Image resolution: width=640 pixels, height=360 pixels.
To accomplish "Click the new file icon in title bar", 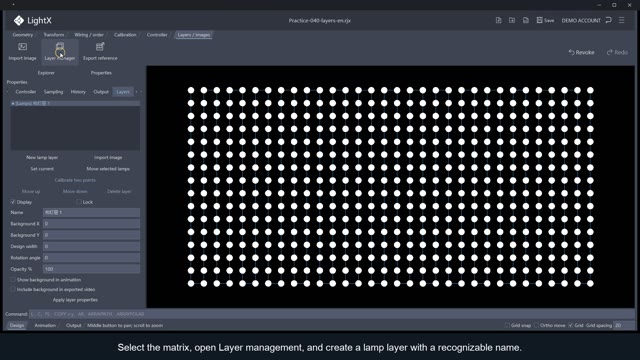I will [498, 20].
